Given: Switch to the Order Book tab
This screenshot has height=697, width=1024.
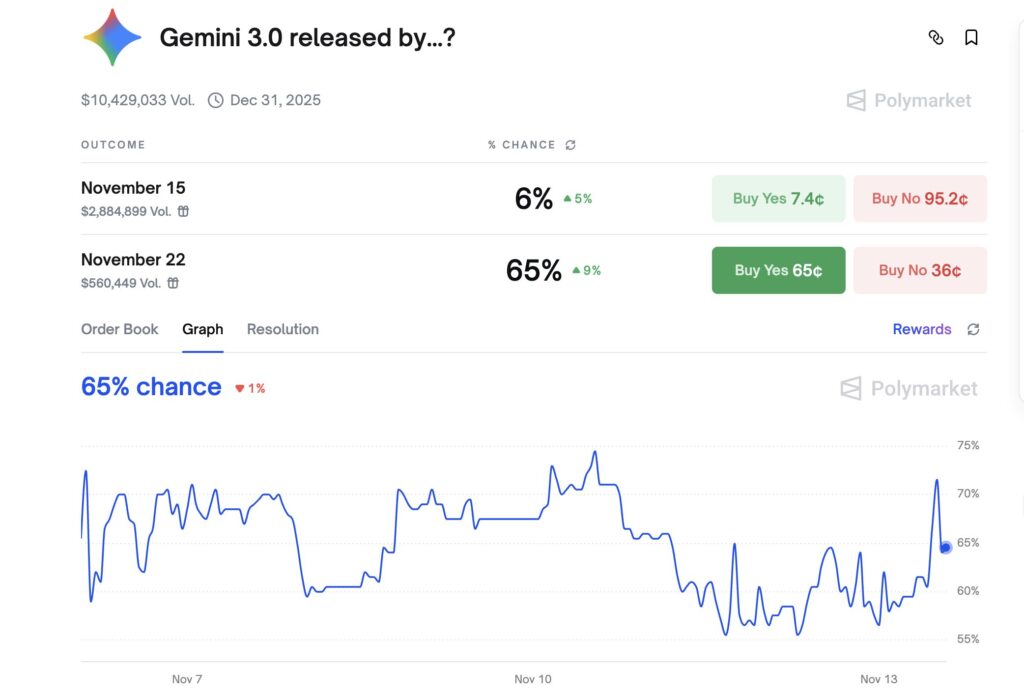Looking at the screenshot, I should [119, 329].
